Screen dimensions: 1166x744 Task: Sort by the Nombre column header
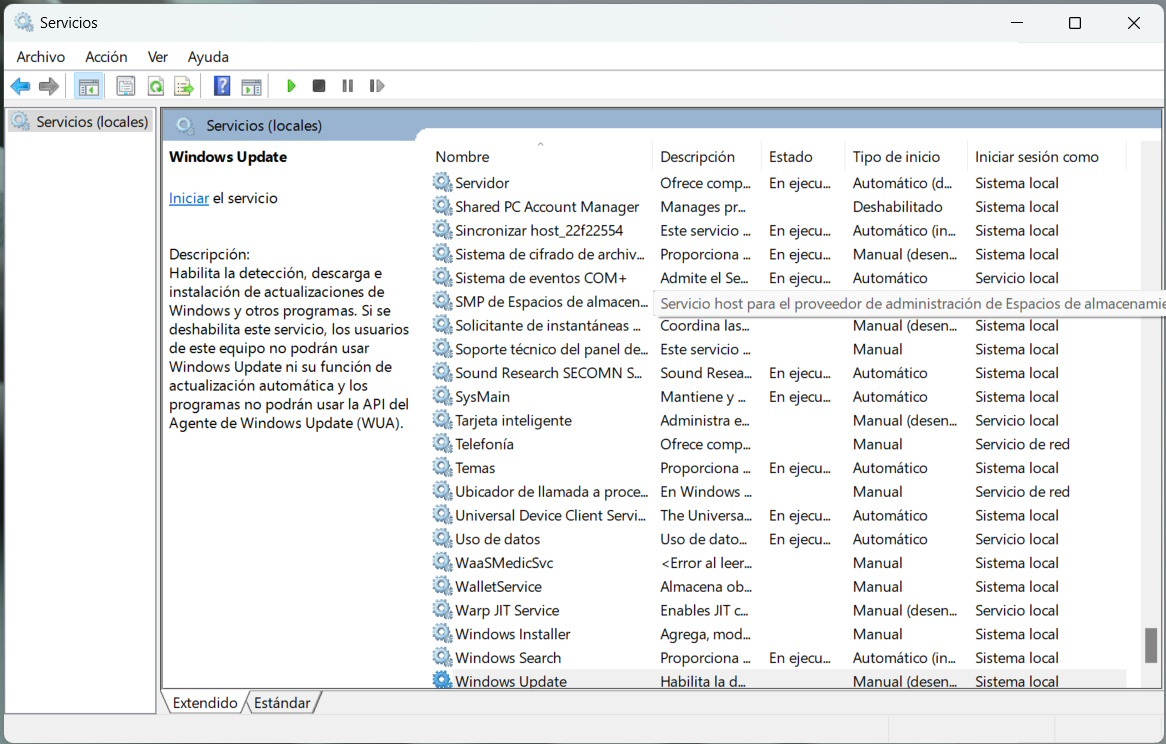pos(541,157)
